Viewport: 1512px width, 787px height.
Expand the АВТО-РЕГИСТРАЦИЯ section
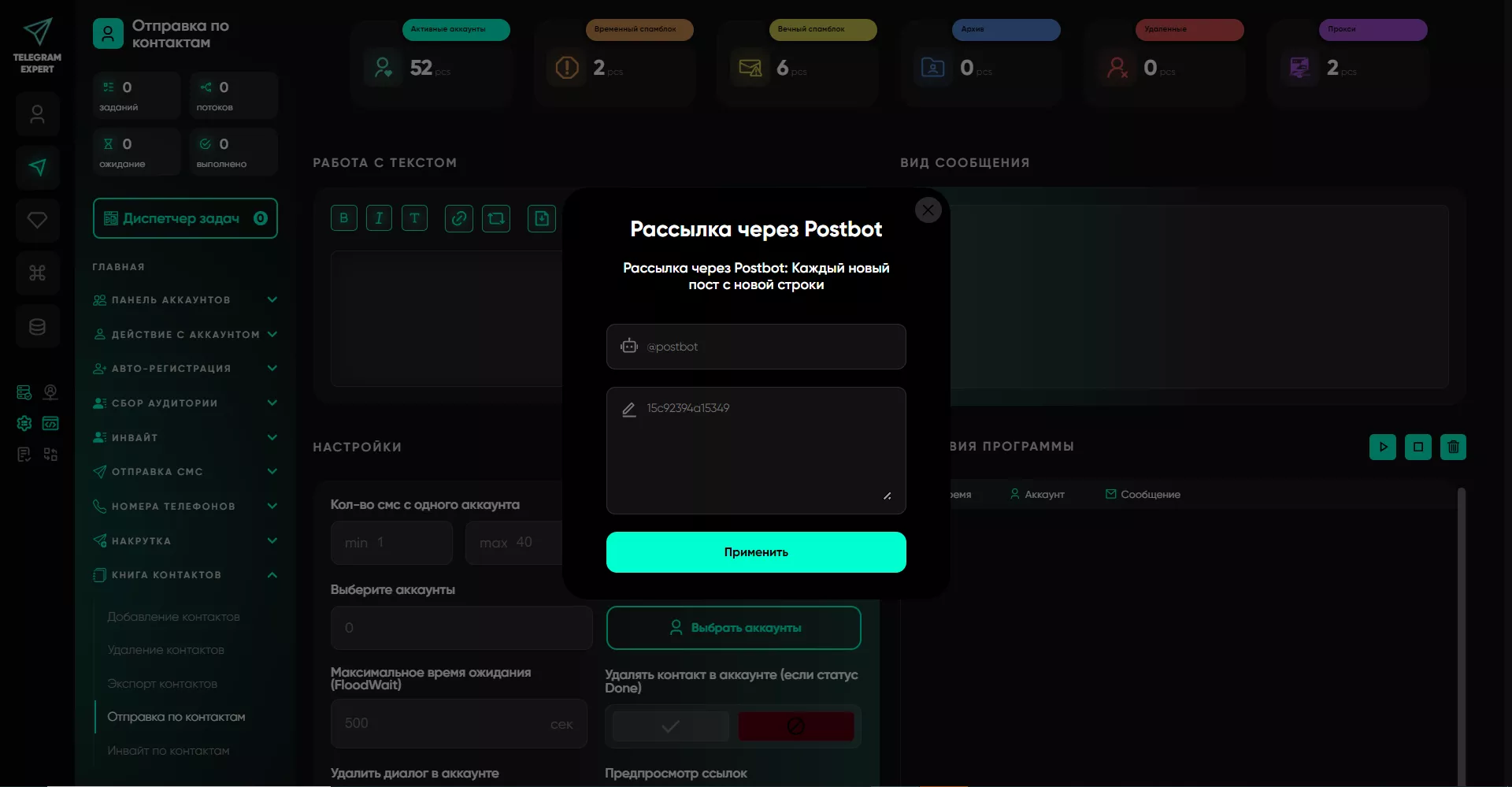click(x=185, y=369)
